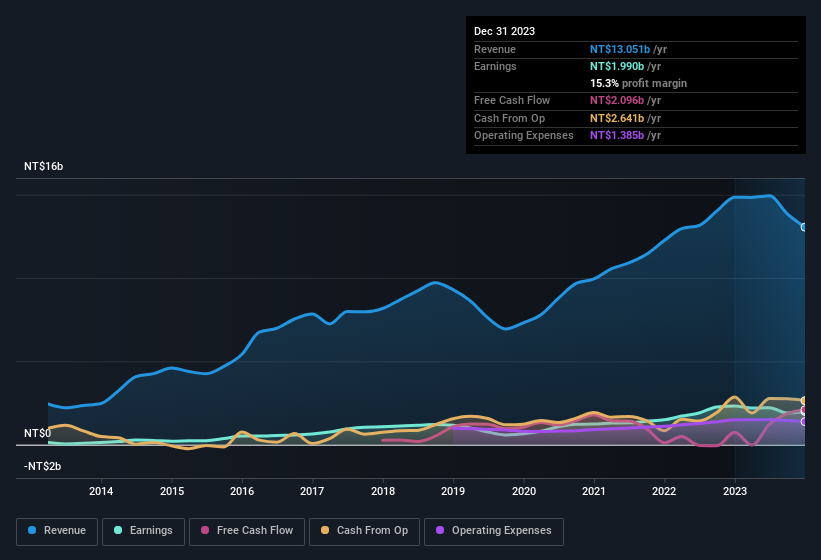Click the -NT$2b y-axis label

coord(43,466)
